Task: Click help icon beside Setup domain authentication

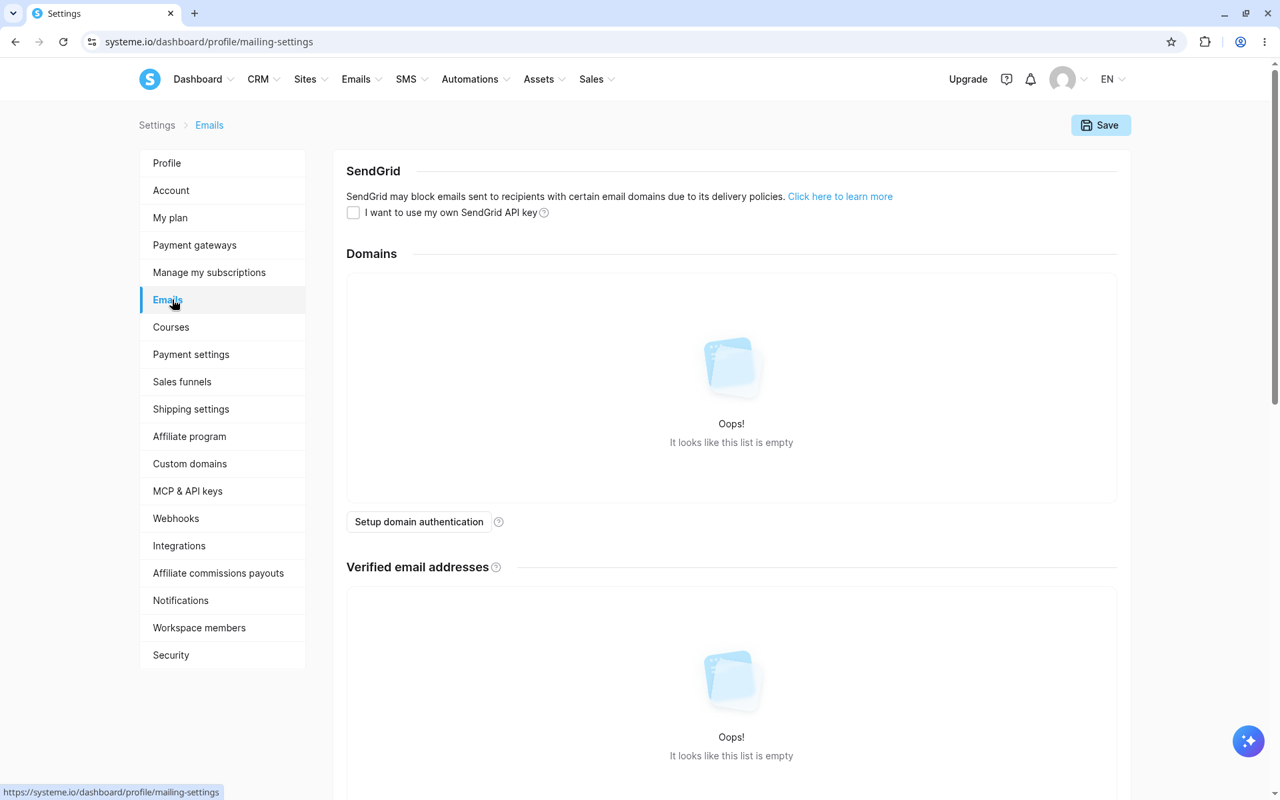Action: (x=499, y=522)
